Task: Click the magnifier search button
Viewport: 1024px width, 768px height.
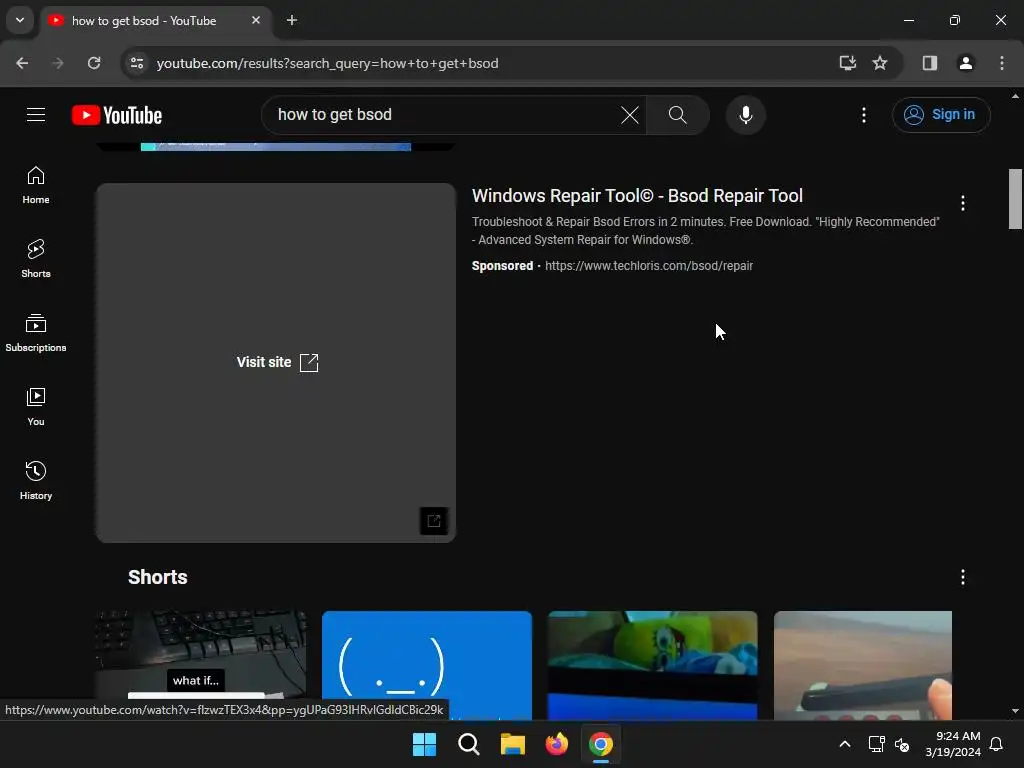Action: point(677,115)
